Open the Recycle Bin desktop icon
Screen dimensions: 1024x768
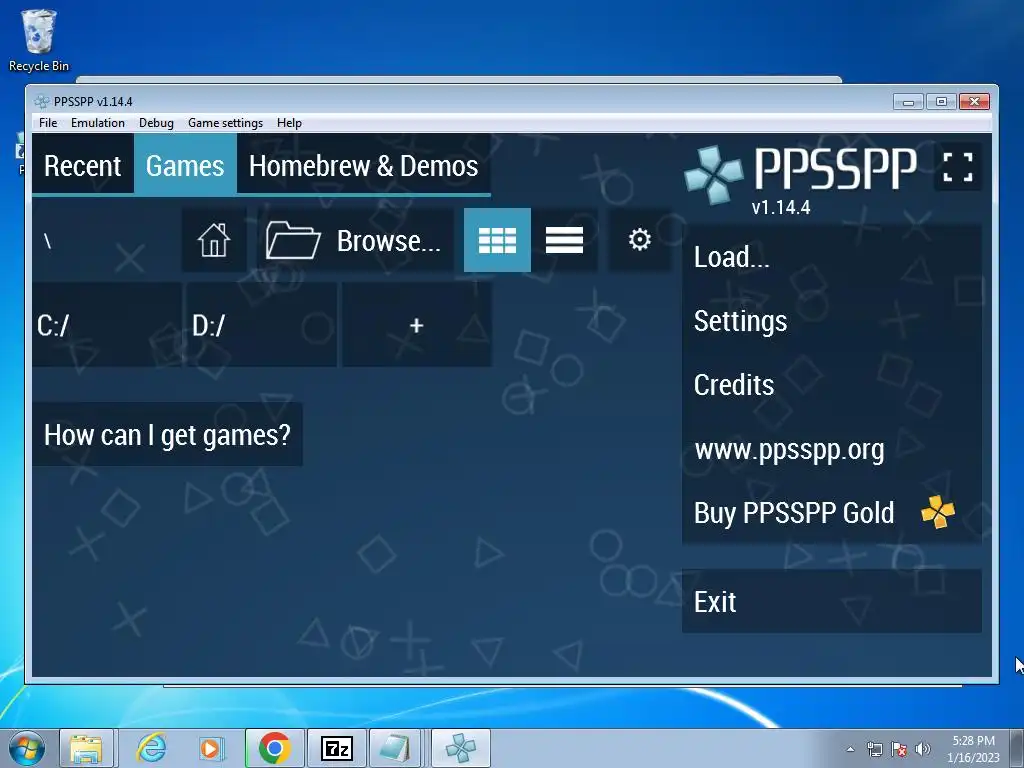[x=38, y=40]
